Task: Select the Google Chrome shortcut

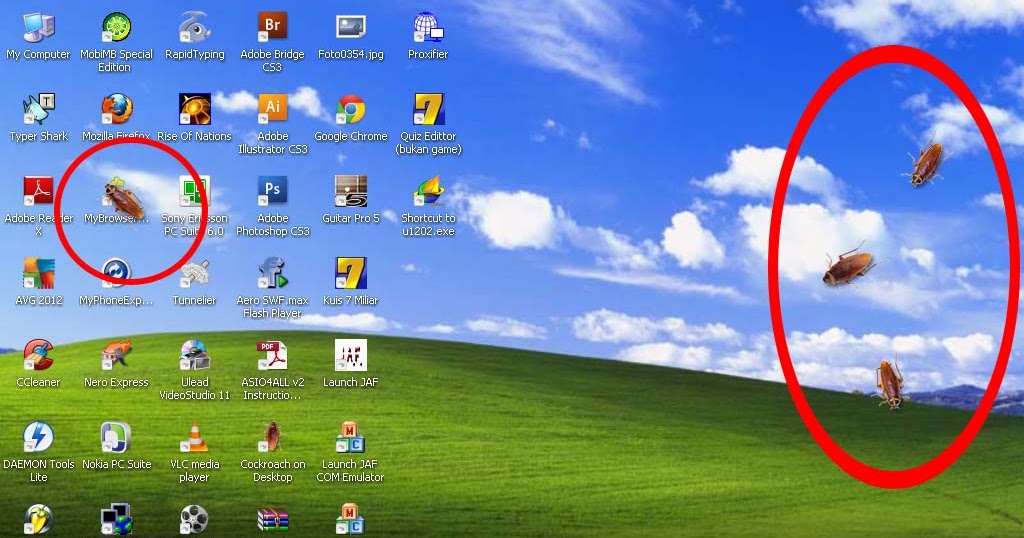Action: point(350,108)
